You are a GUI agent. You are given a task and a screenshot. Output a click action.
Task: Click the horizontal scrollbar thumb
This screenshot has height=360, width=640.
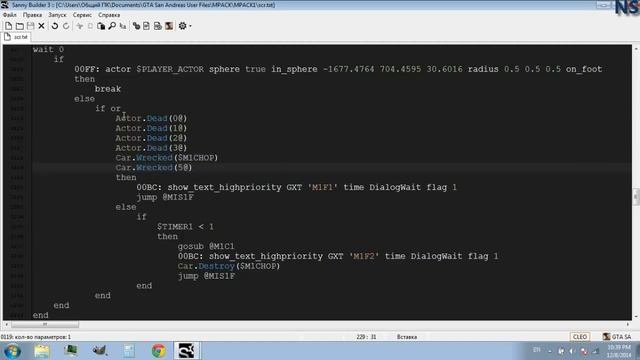45,324
